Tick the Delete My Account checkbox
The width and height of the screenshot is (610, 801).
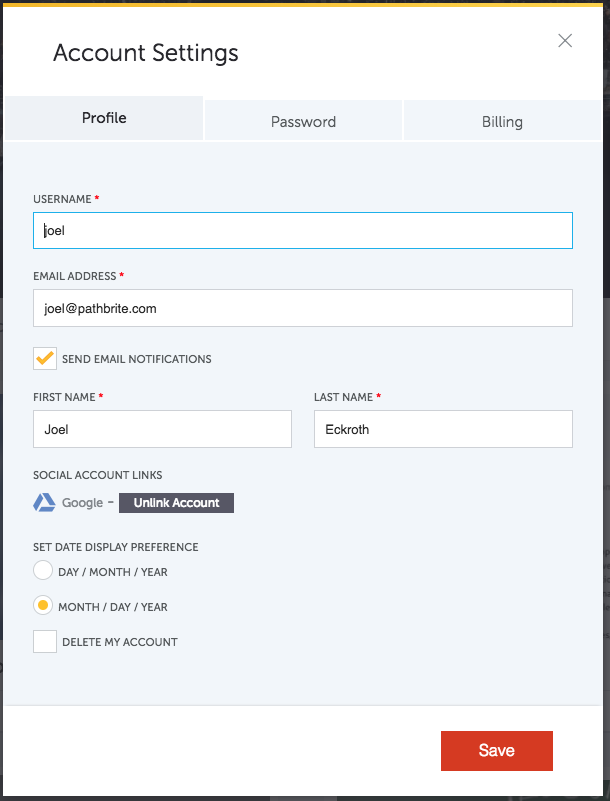[45, 642]
